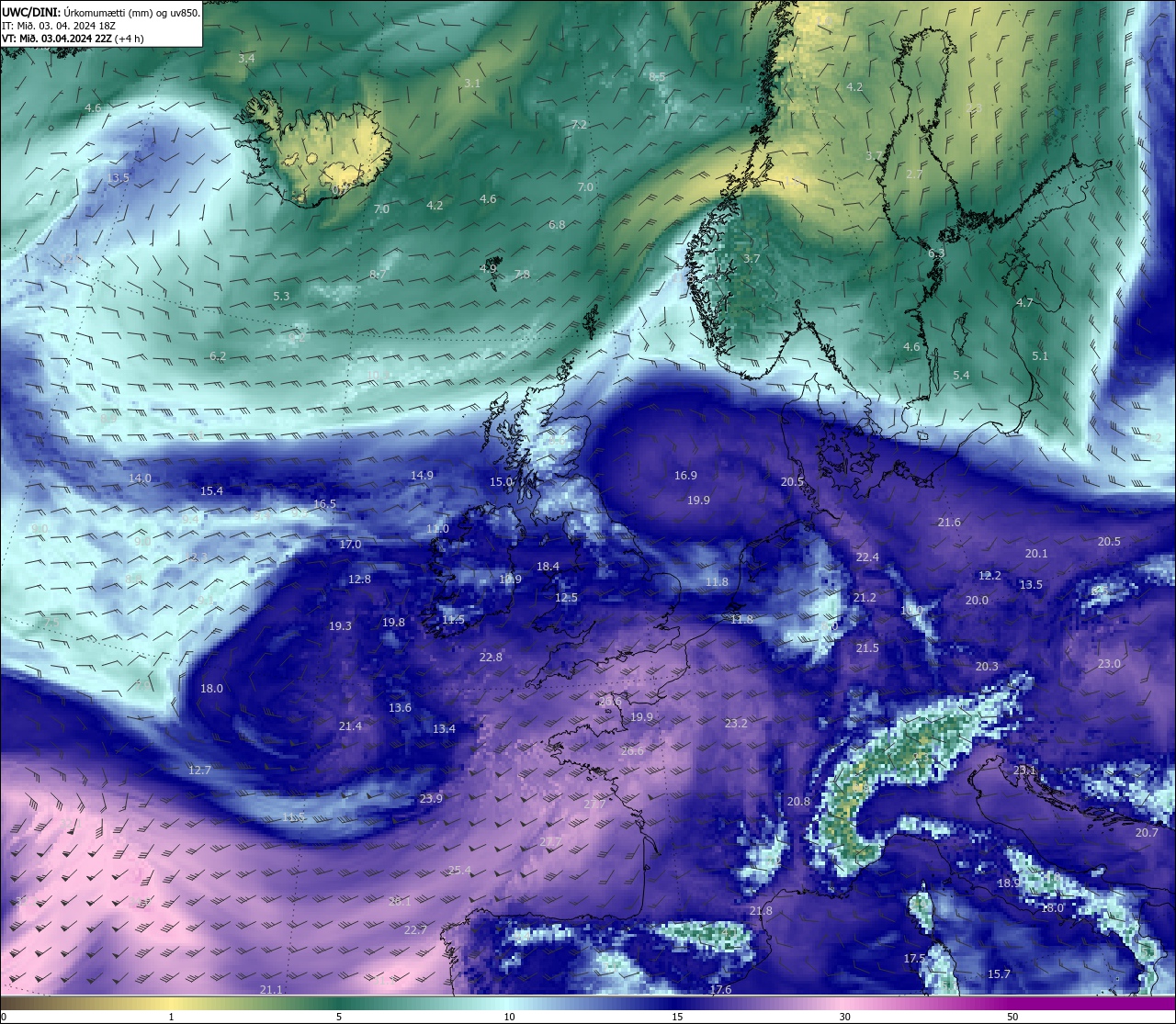Click the 13.4 value label on the map
Viewport: 1176px width, 1024px height.
click(x=444, y=729)
